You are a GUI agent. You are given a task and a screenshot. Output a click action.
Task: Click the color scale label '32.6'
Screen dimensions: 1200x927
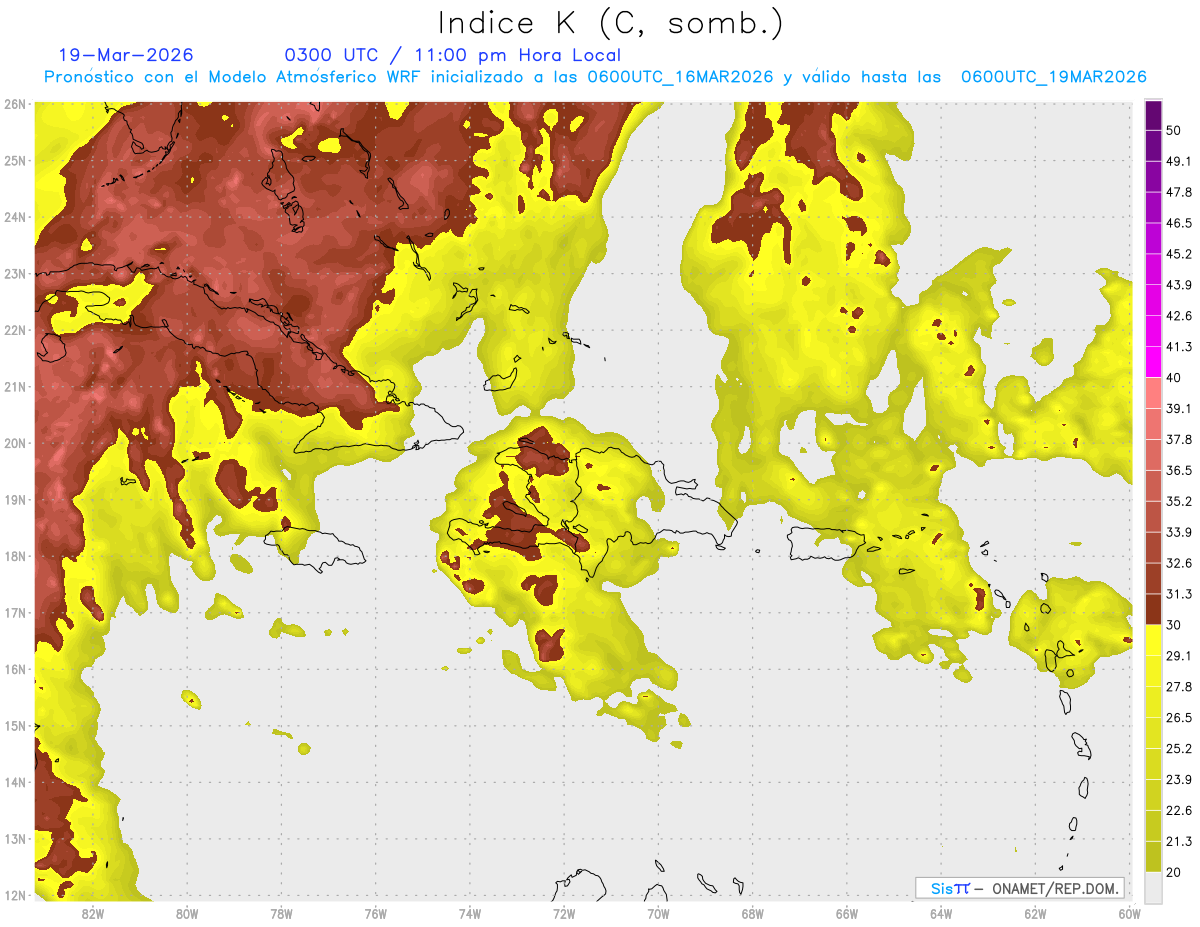[1178, 563]
